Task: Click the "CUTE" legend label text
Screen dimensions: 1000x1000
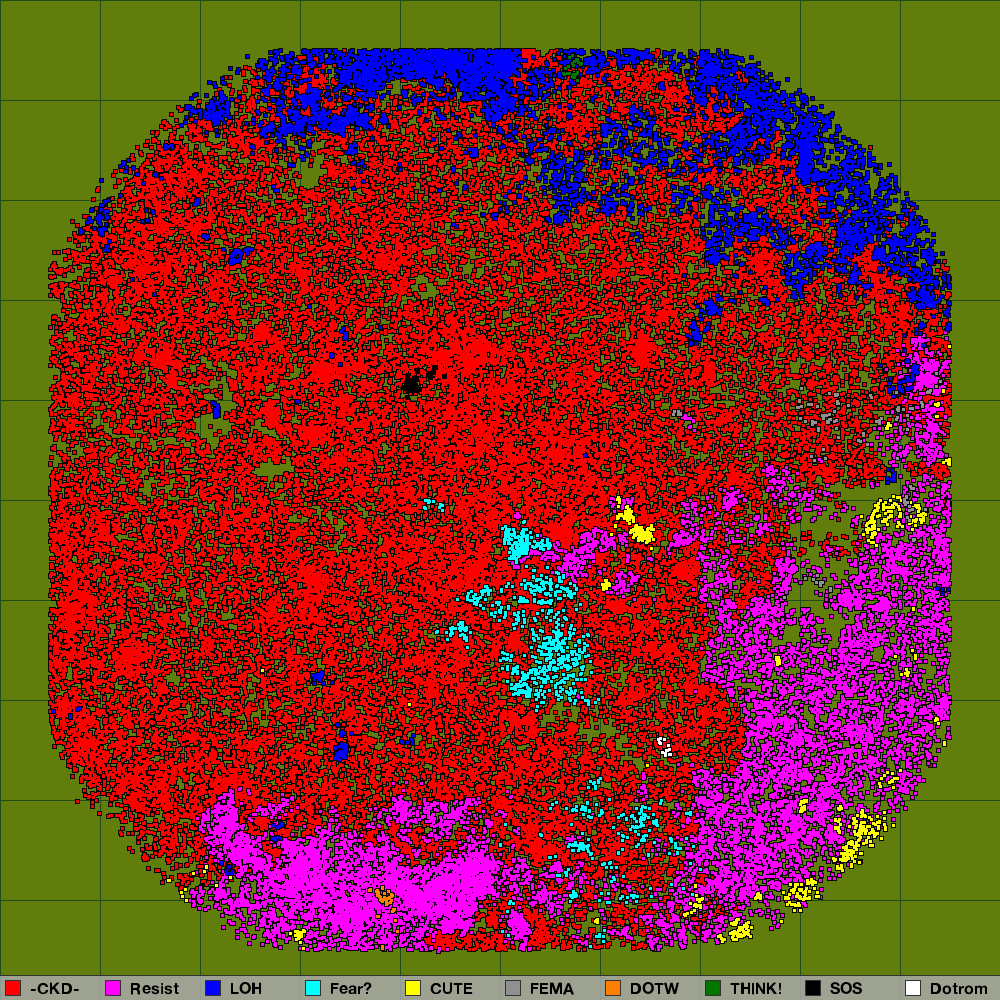Action: tap(451, 988)
